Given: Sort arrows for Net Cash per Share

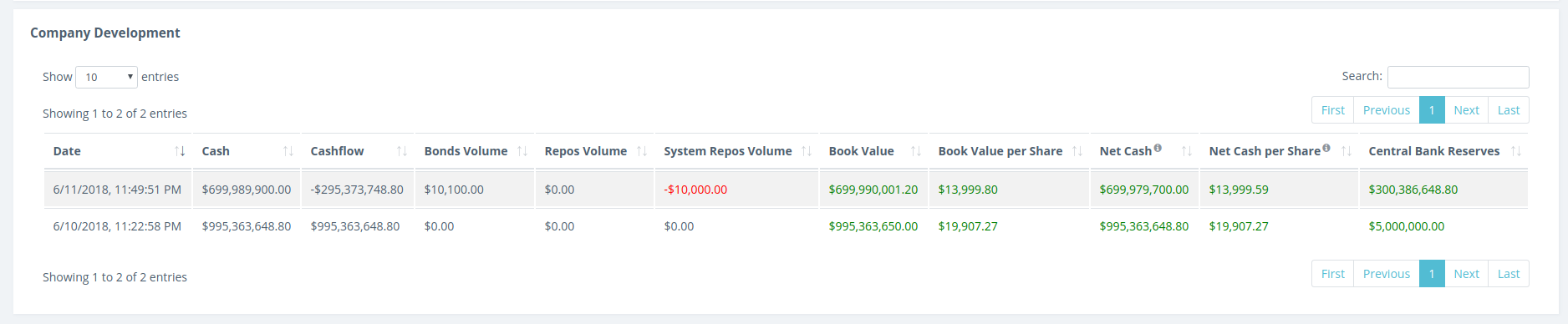Looking at the screenshot, I should 1347,151.
